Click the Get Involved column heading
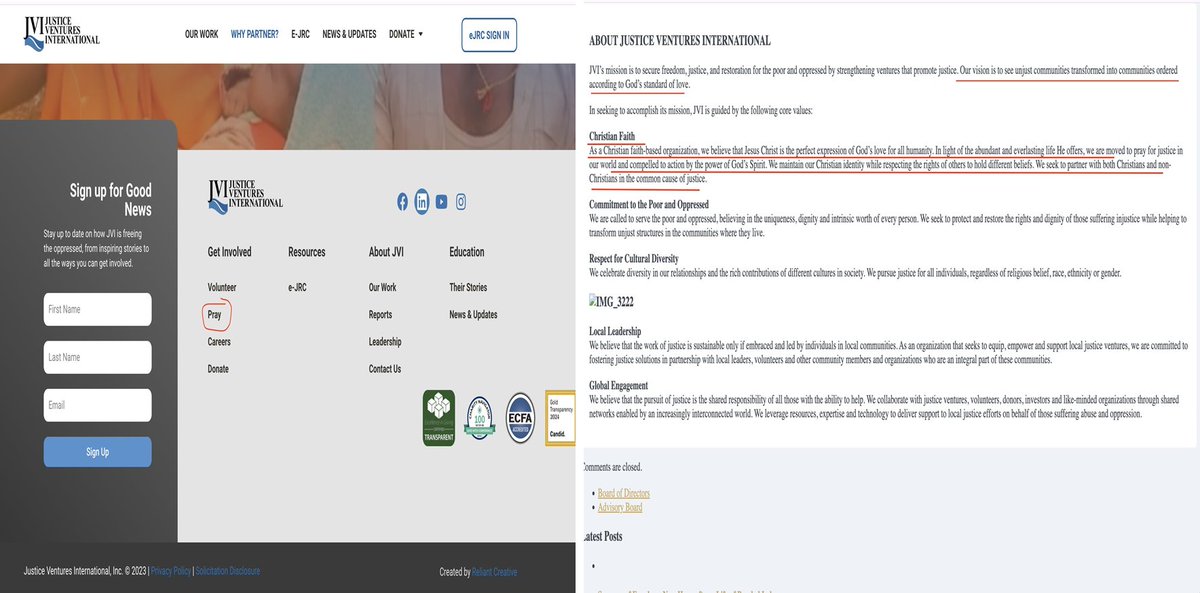 pyautogui.click(x=230, y=252)
